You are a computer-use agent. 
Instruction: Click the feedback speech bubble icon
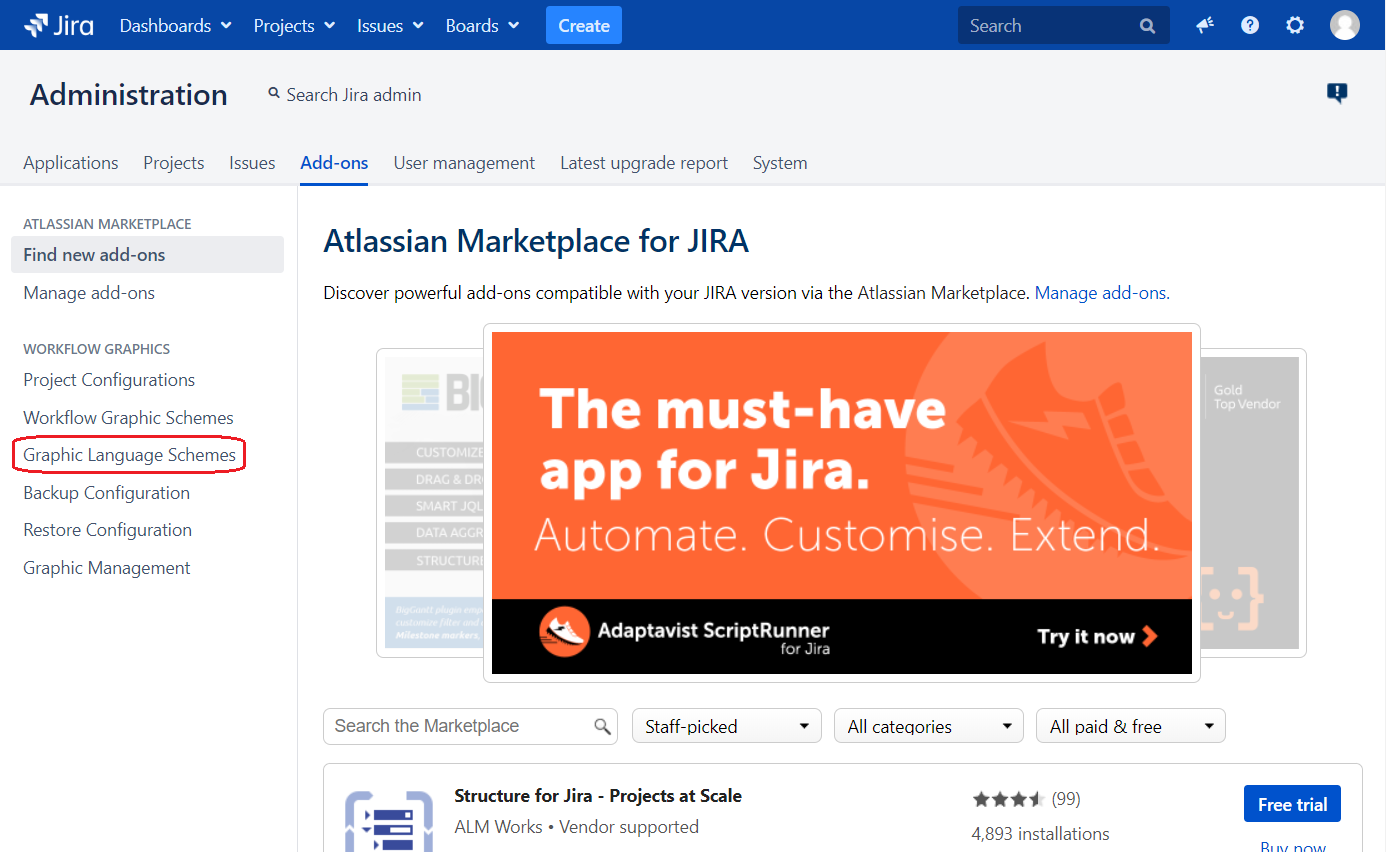(x=1337, y=93)
